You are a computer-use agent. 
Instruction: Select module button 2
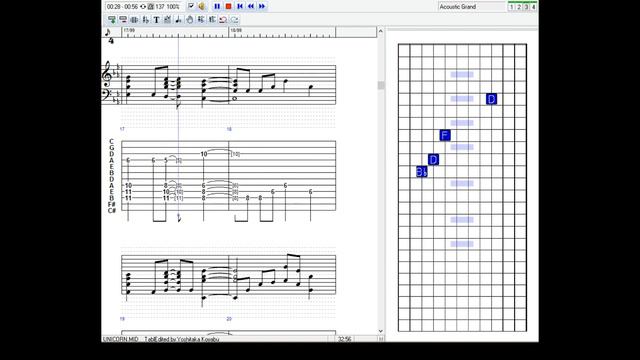point(519,7)
